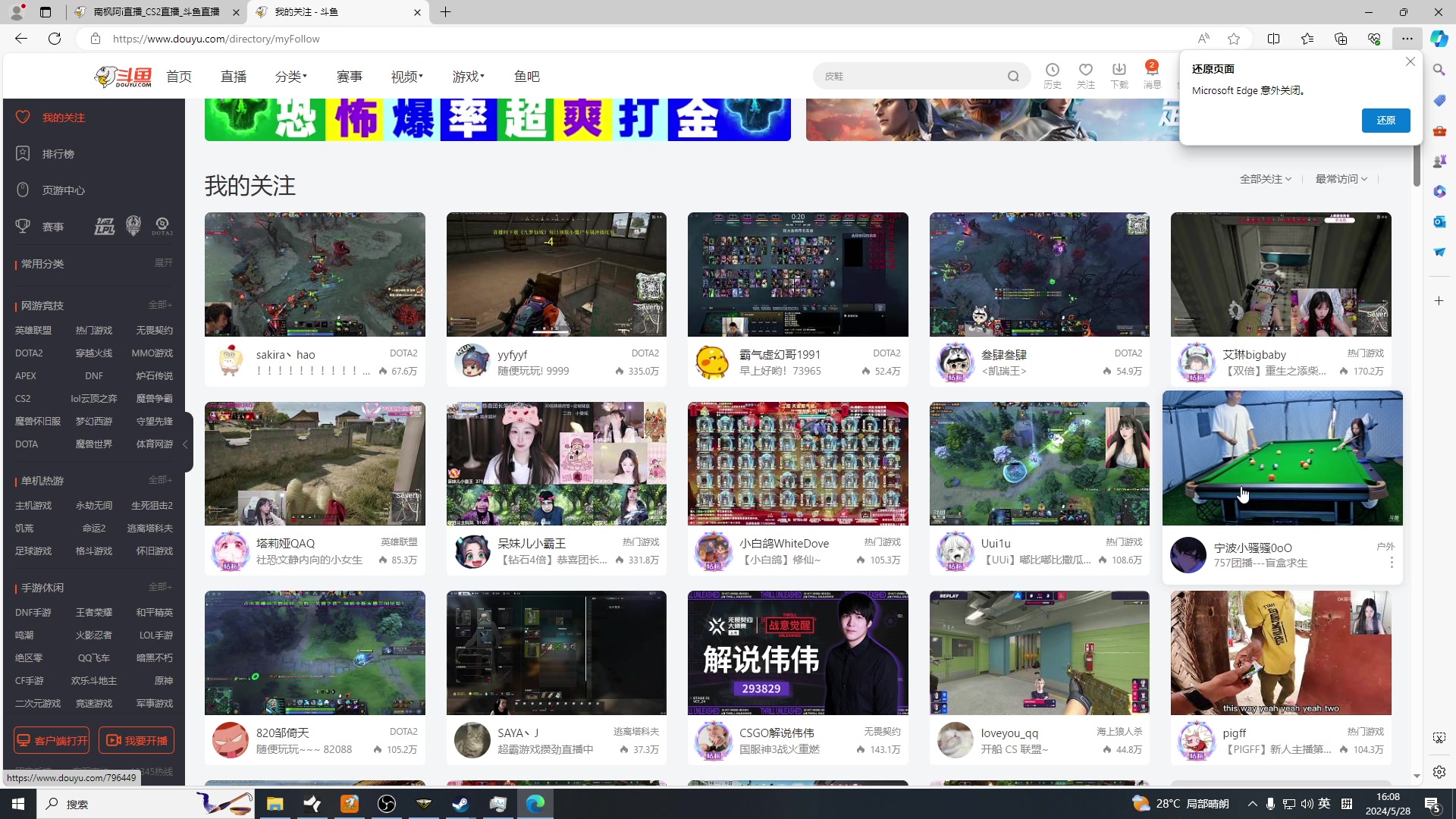Screen dimensions: 1456x819
Task: Open pigff stream thumbnail
Action: point(1281,653)
